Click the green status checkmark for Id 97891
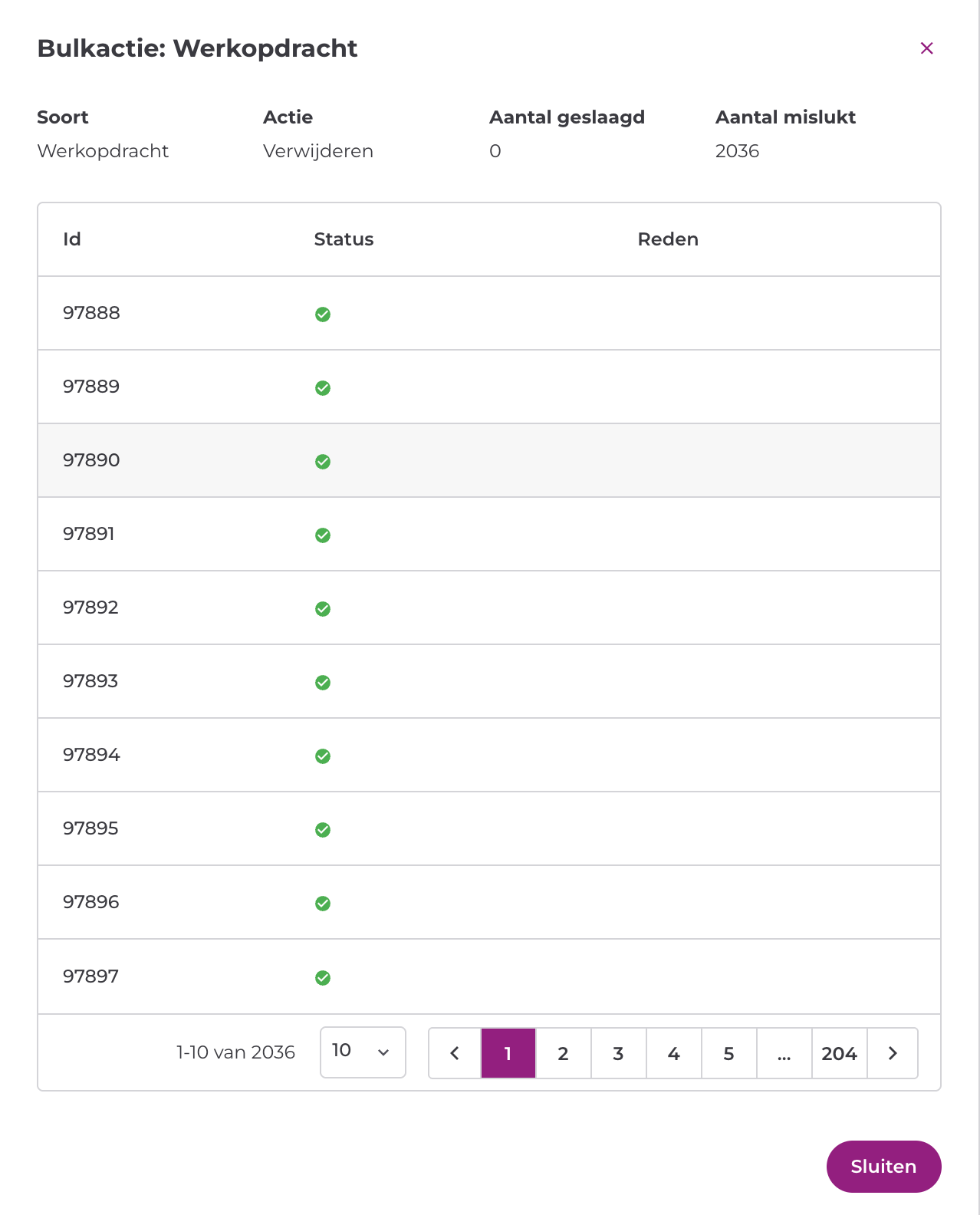The image size is (980, 1215). [323, 535]
